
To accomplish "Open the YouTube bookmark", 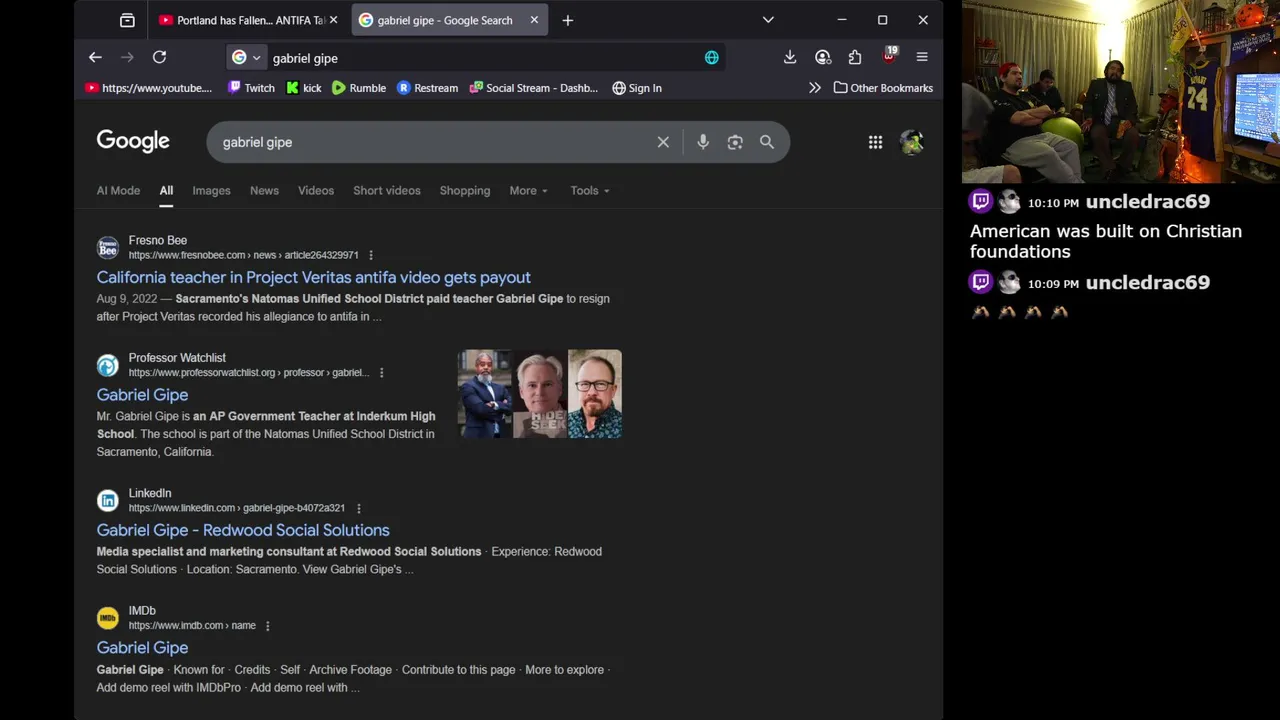I will coord(148,88).
